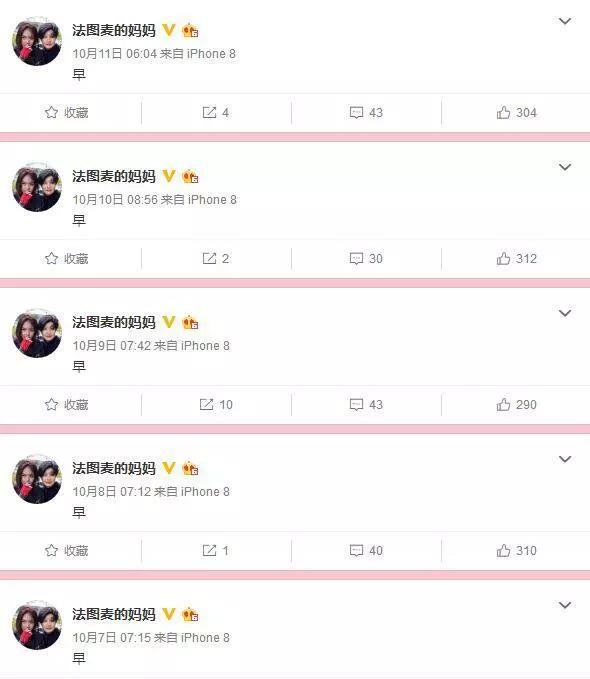The width and height of the screenshot is (590, 679).
Task: Open the October 11 06:04 timestamp link
Action: point(114,54)
